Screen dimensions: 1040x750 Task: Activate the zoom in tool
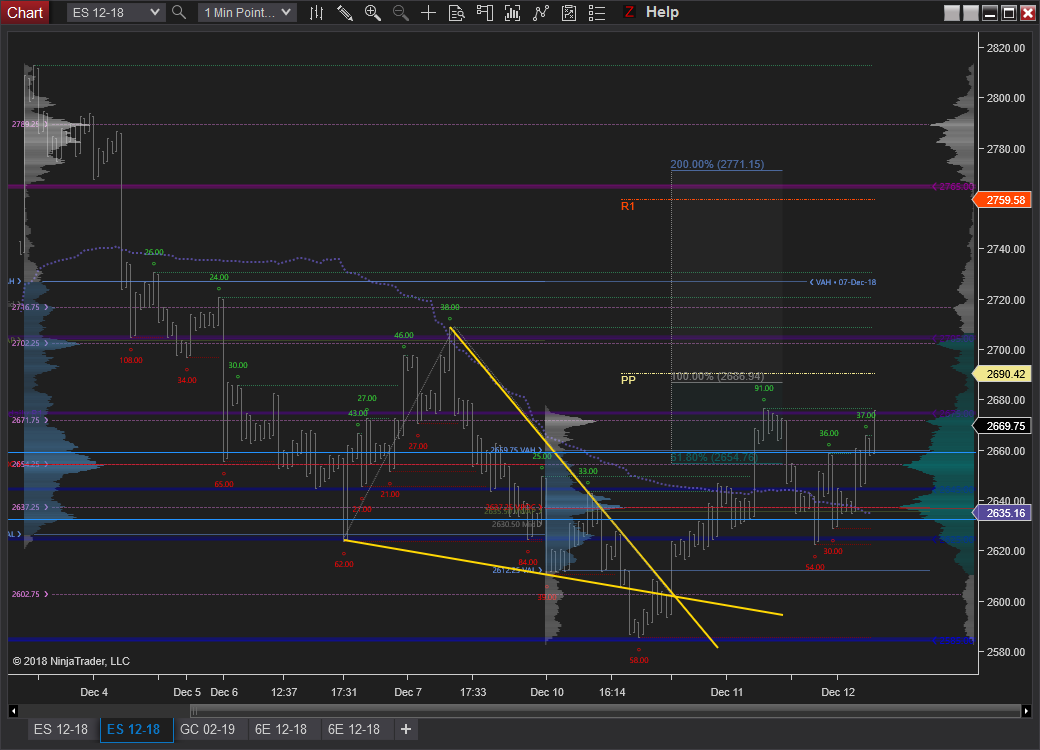click(x=373, y=13)
